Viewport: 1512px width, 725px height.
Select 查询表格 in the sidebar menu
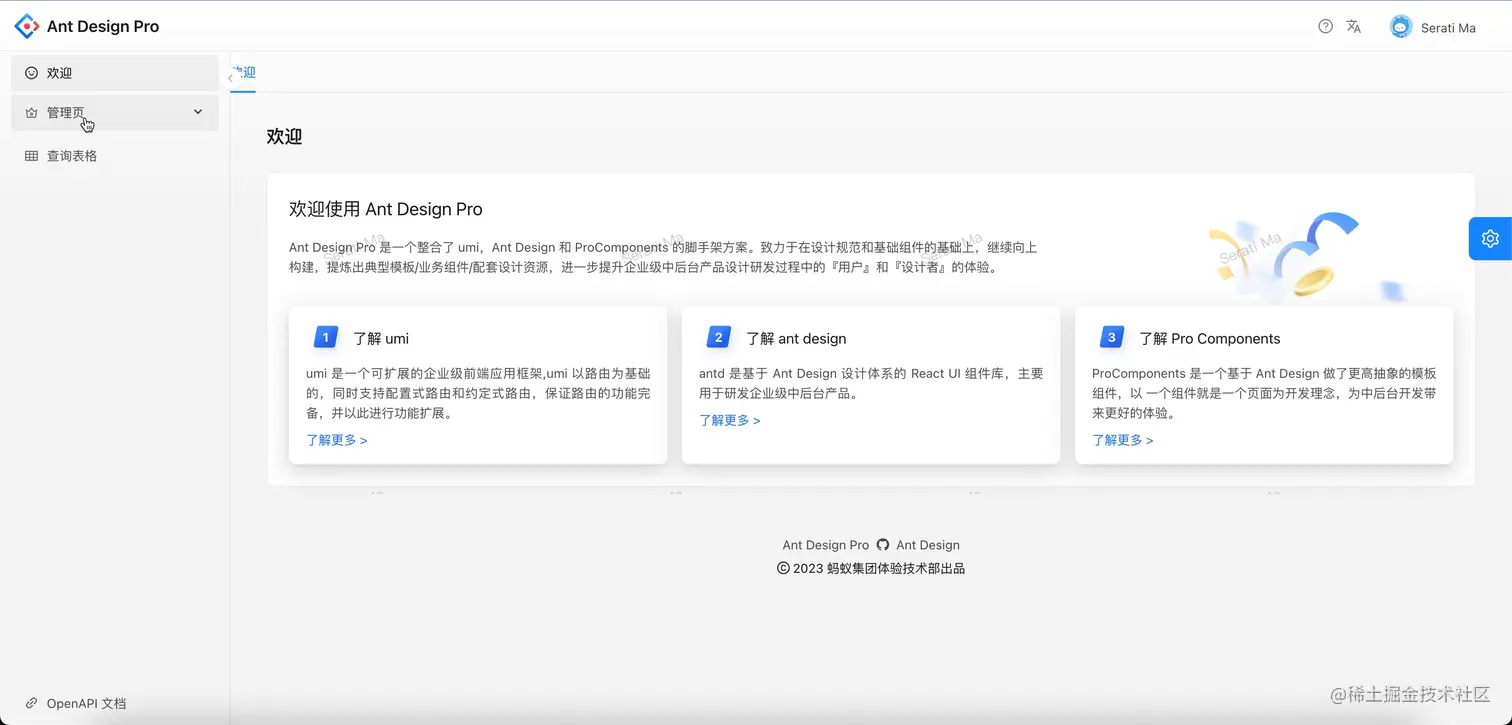(x=70, y=155)
